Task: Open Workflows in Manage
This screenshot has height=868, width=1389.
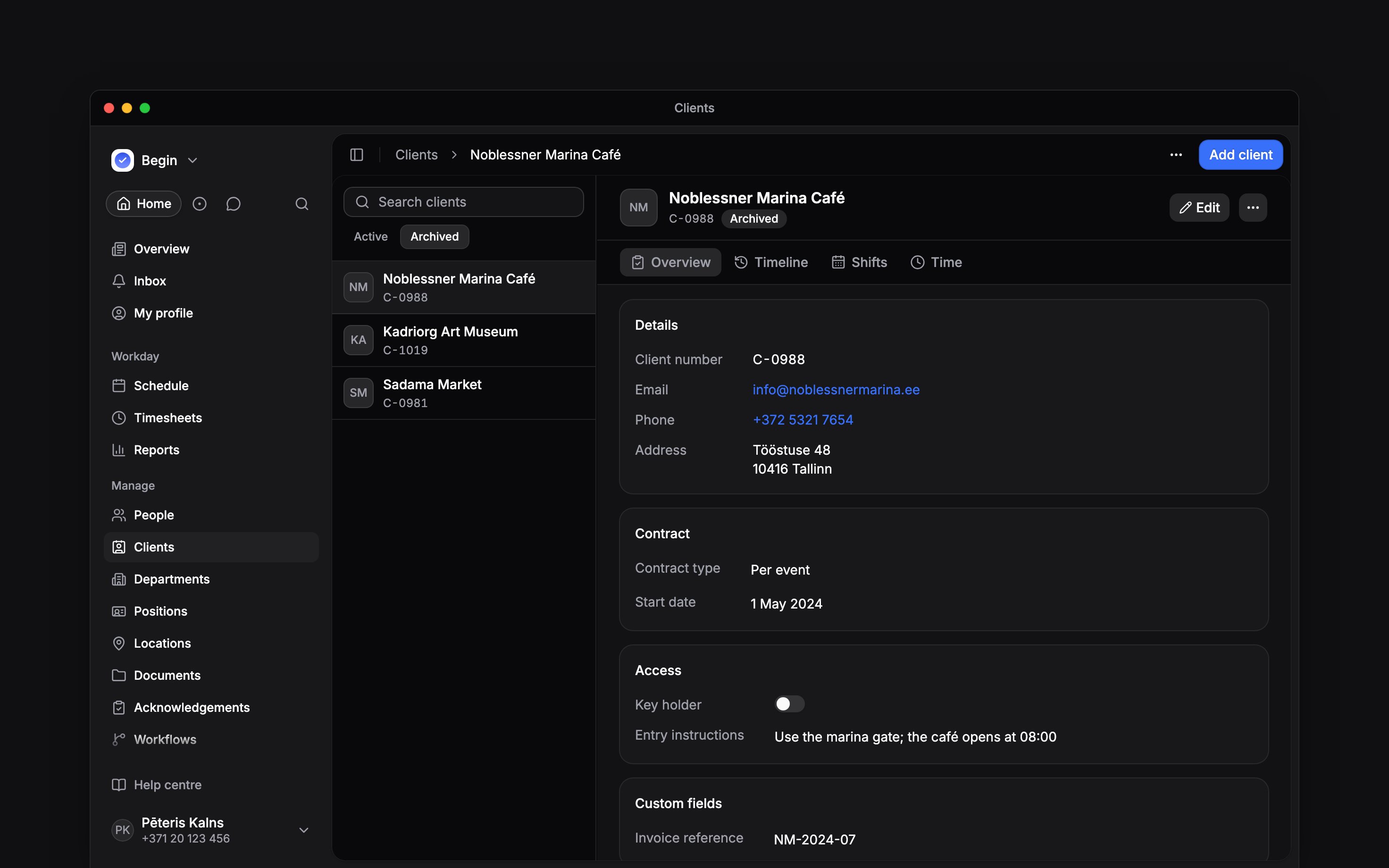Action: [211, 740]
